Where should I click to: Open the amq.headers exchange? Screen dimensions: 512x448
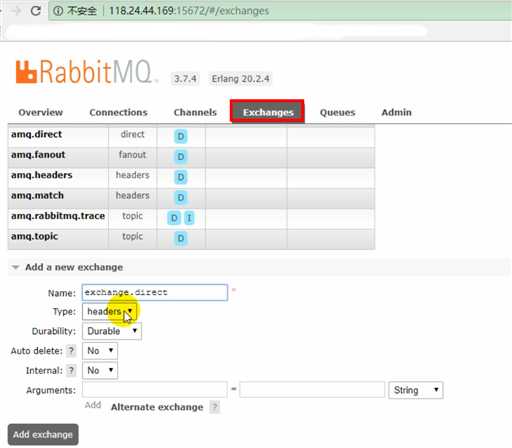click(42, 175)
